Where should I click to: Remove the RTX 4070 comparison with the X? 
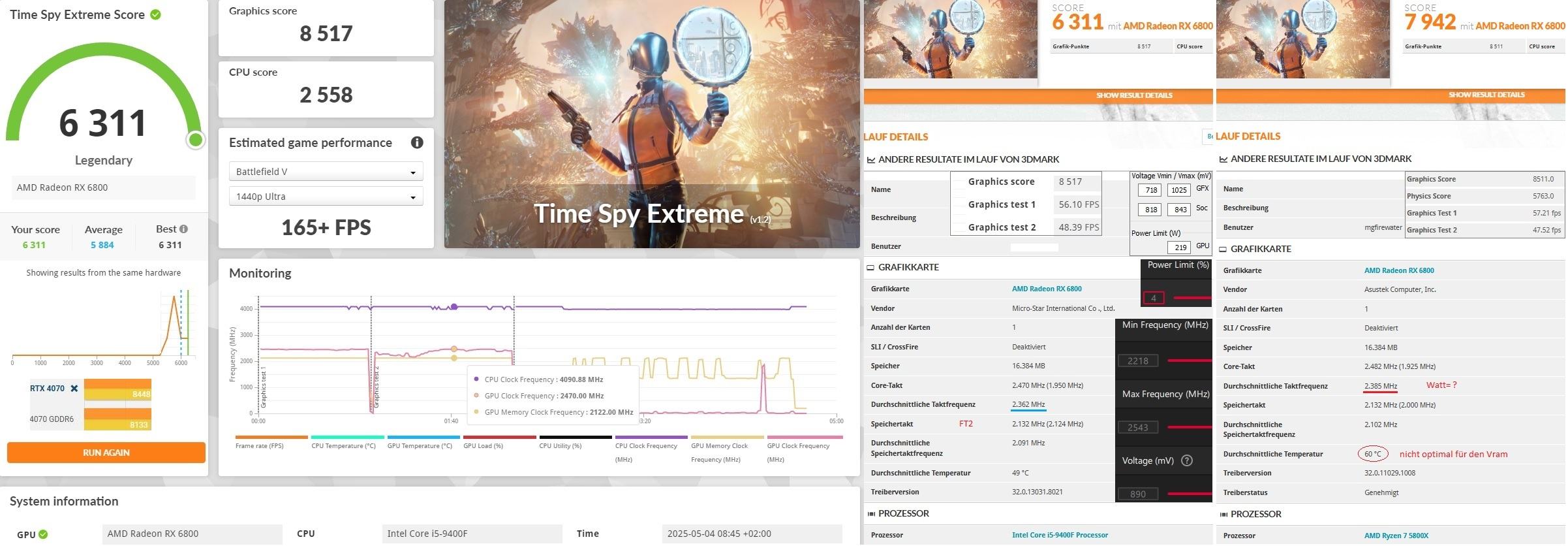coord(74,388)
